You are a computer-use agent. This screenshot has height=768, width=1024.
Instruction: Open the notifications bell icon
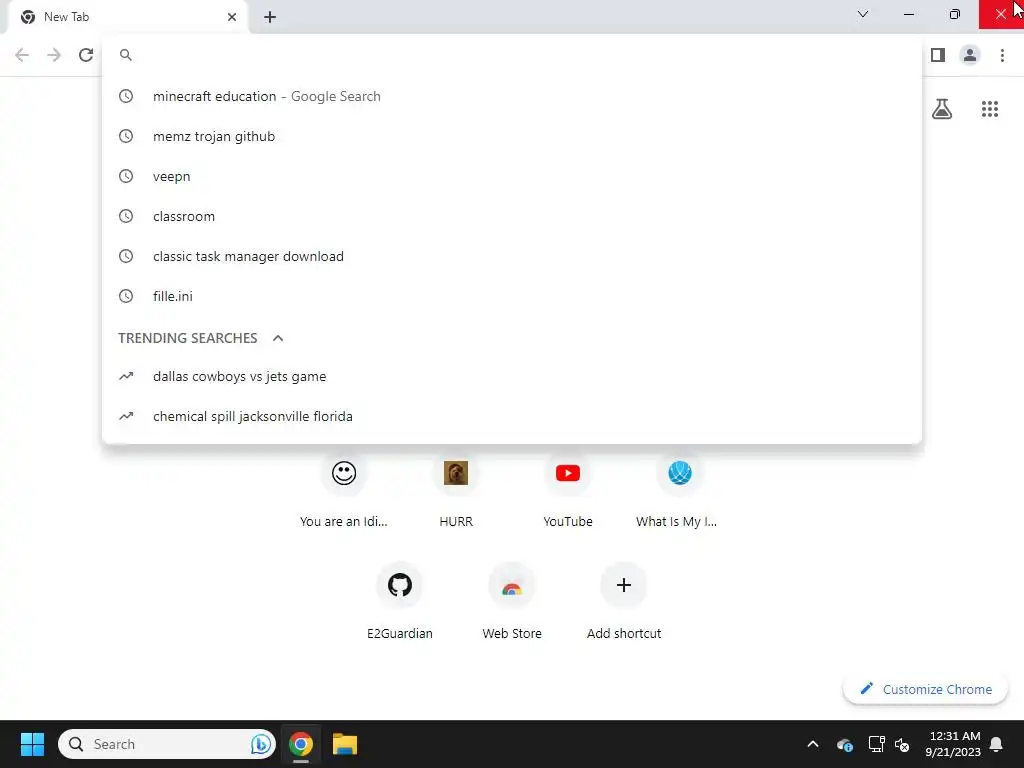[996, 744]
